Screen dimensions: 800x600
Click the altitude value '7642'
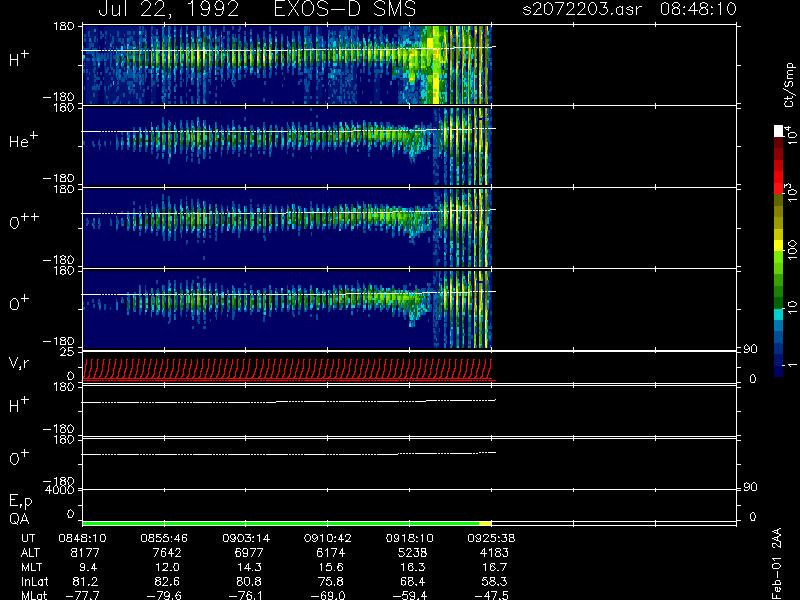[167, 553]
